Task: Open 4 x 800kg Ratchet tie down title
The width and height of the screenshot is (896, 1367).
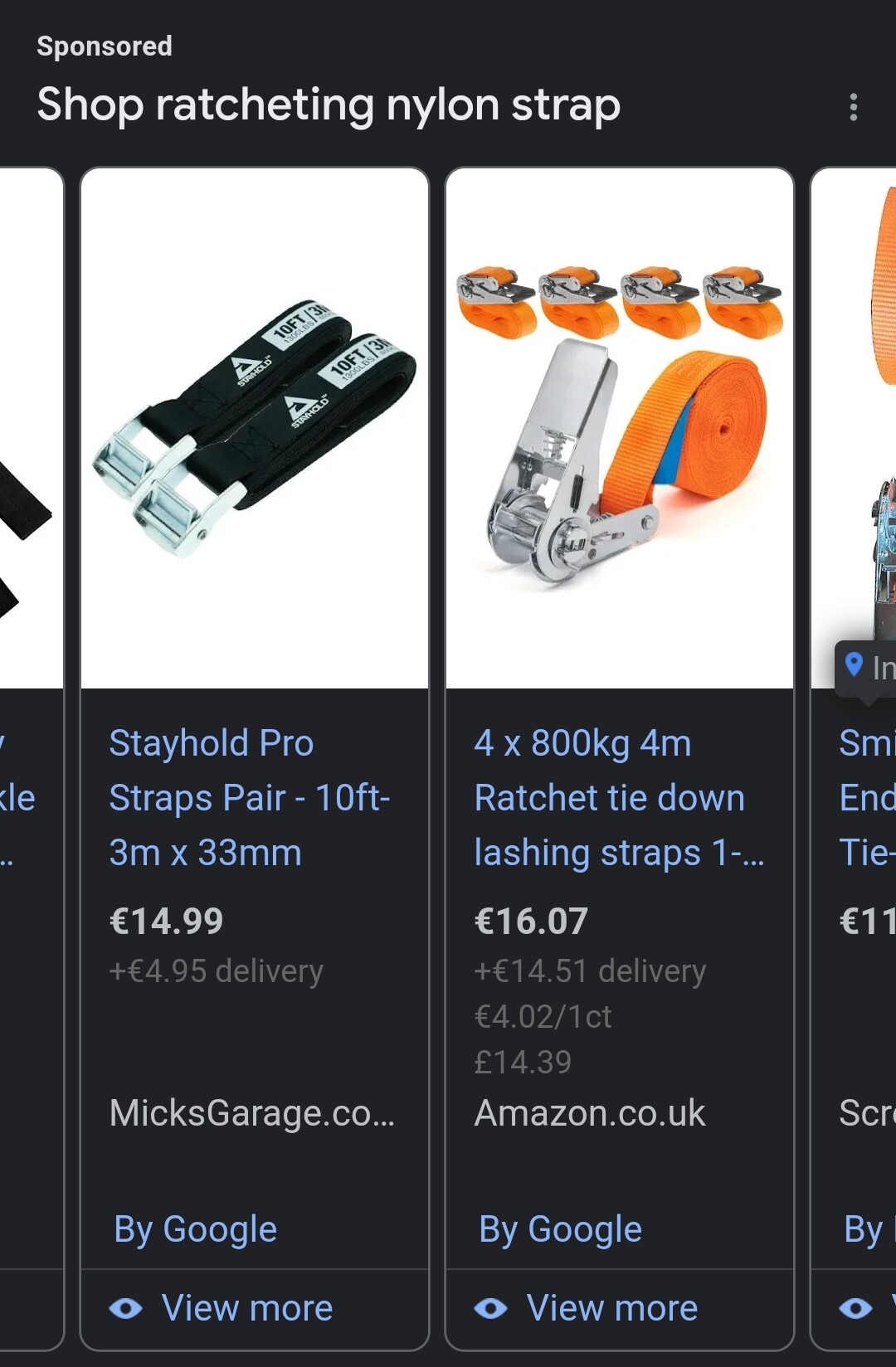Action: click(x=619, y=798)
